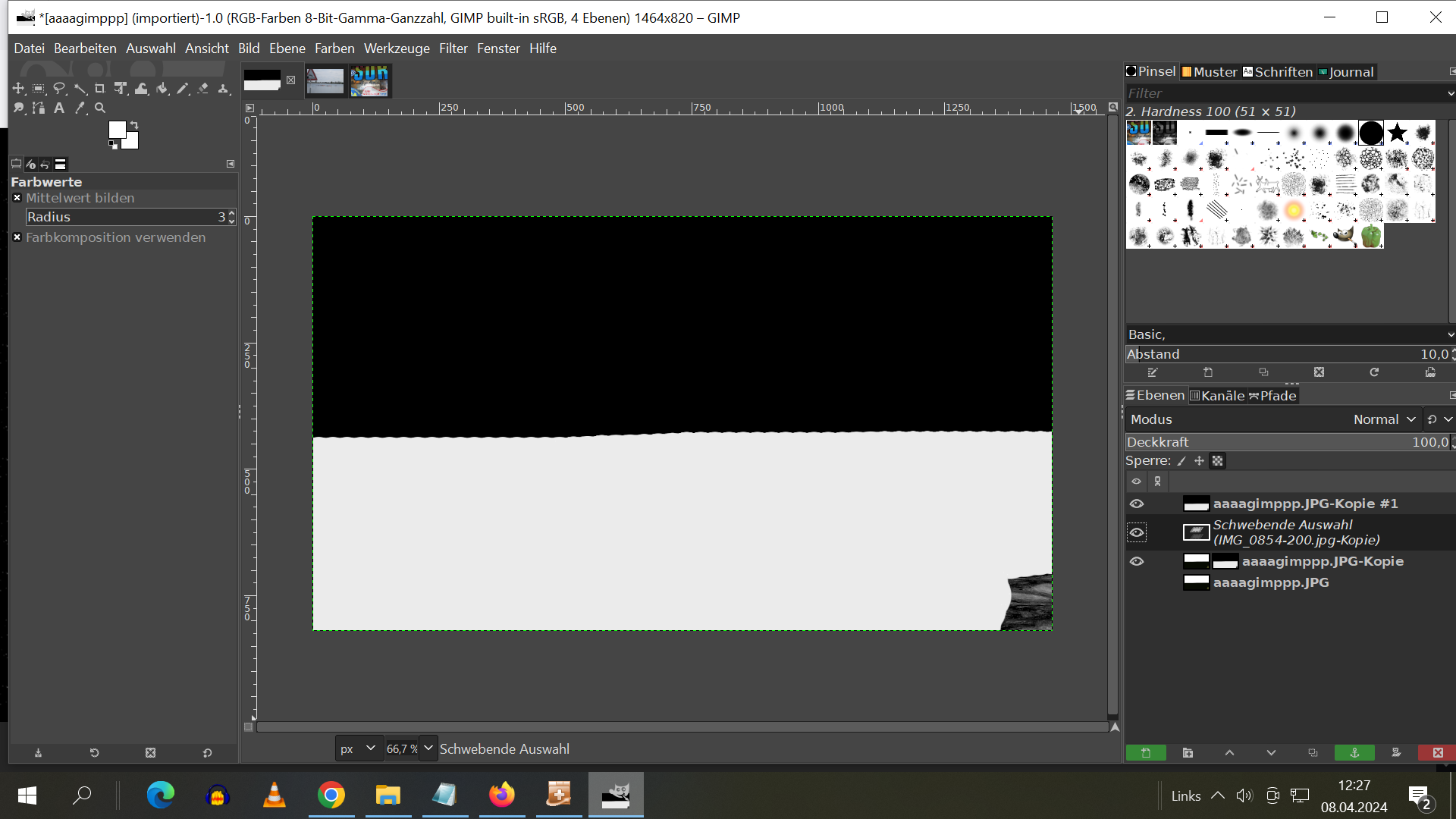Select the Crop tool

100,89
